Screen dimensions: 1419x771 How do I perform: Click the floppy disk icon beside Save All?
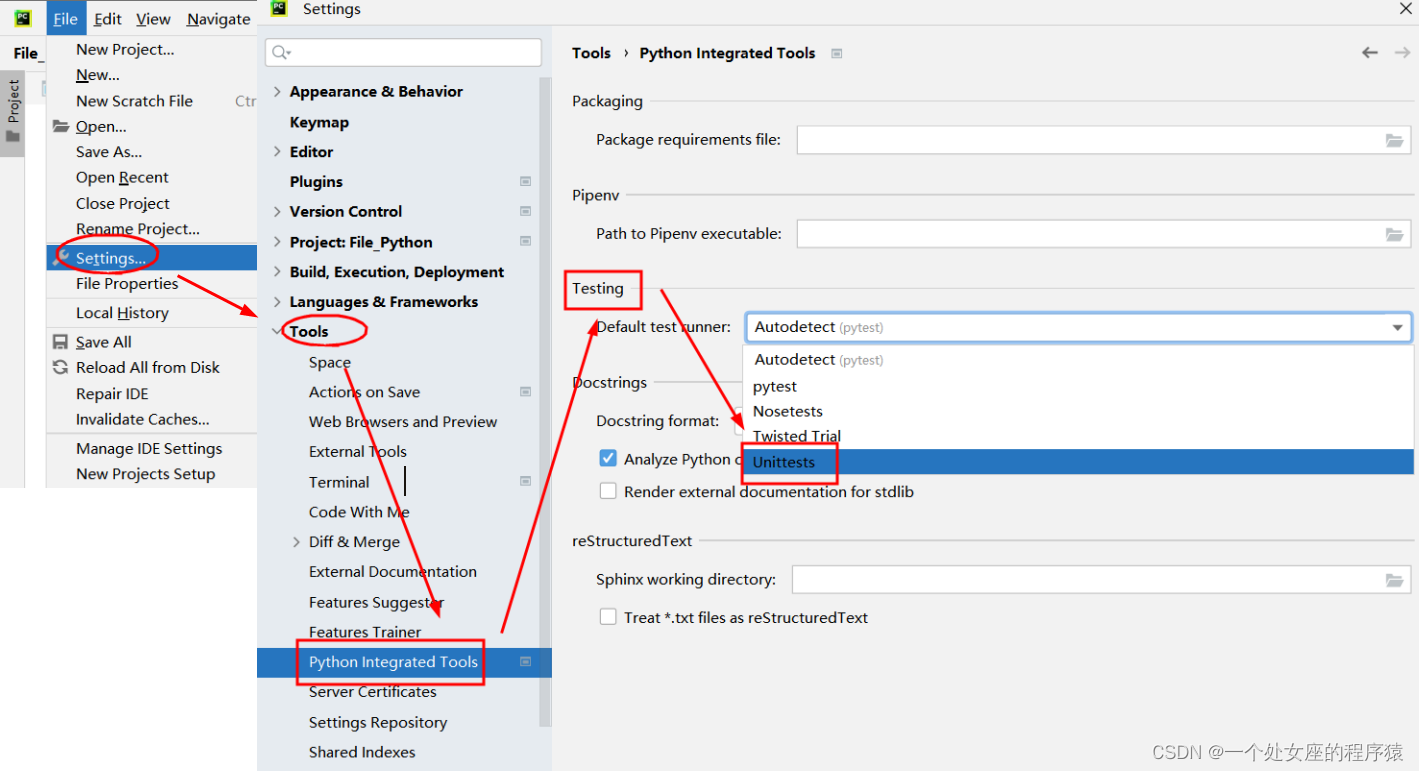pos(61,342)
